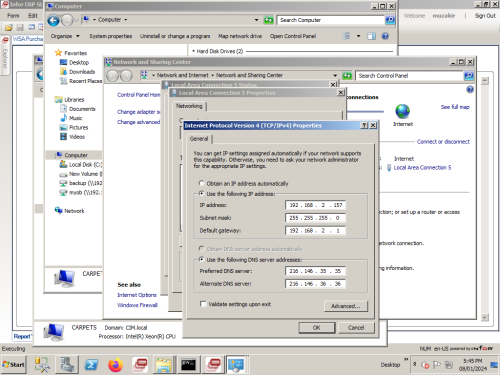This screenshot has height=375, width=500.
Task: Click the IP address input field
Action: 315,205
